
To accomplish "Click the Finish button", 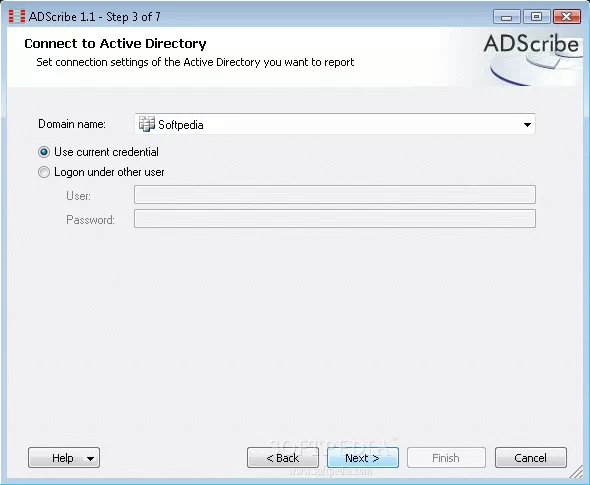I will (x=446, y=458).
